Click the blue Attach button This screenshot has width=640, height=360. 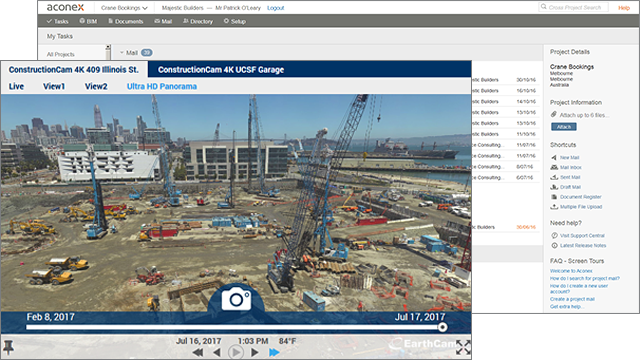[x=564, y=127]
